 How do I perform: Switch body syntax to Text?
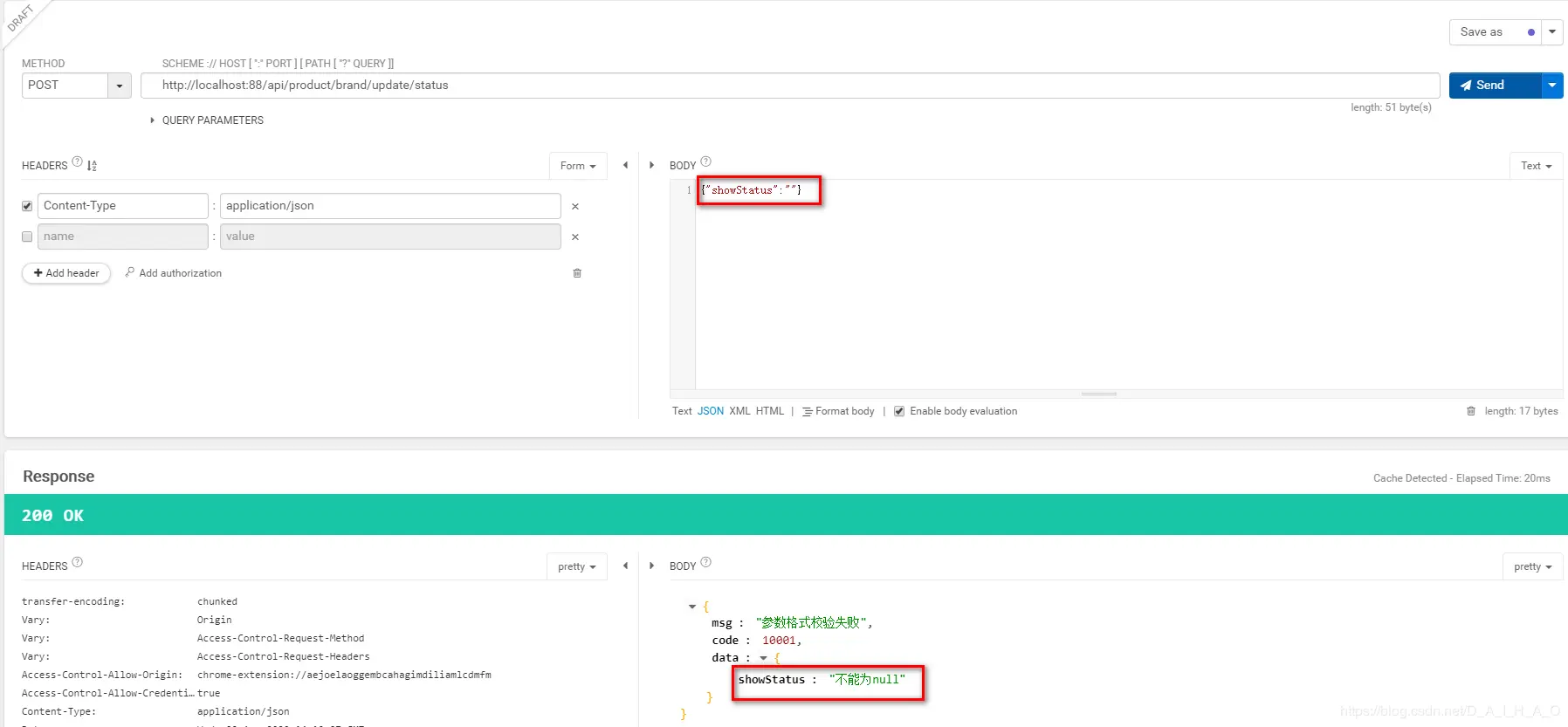[x=682, y=411]
